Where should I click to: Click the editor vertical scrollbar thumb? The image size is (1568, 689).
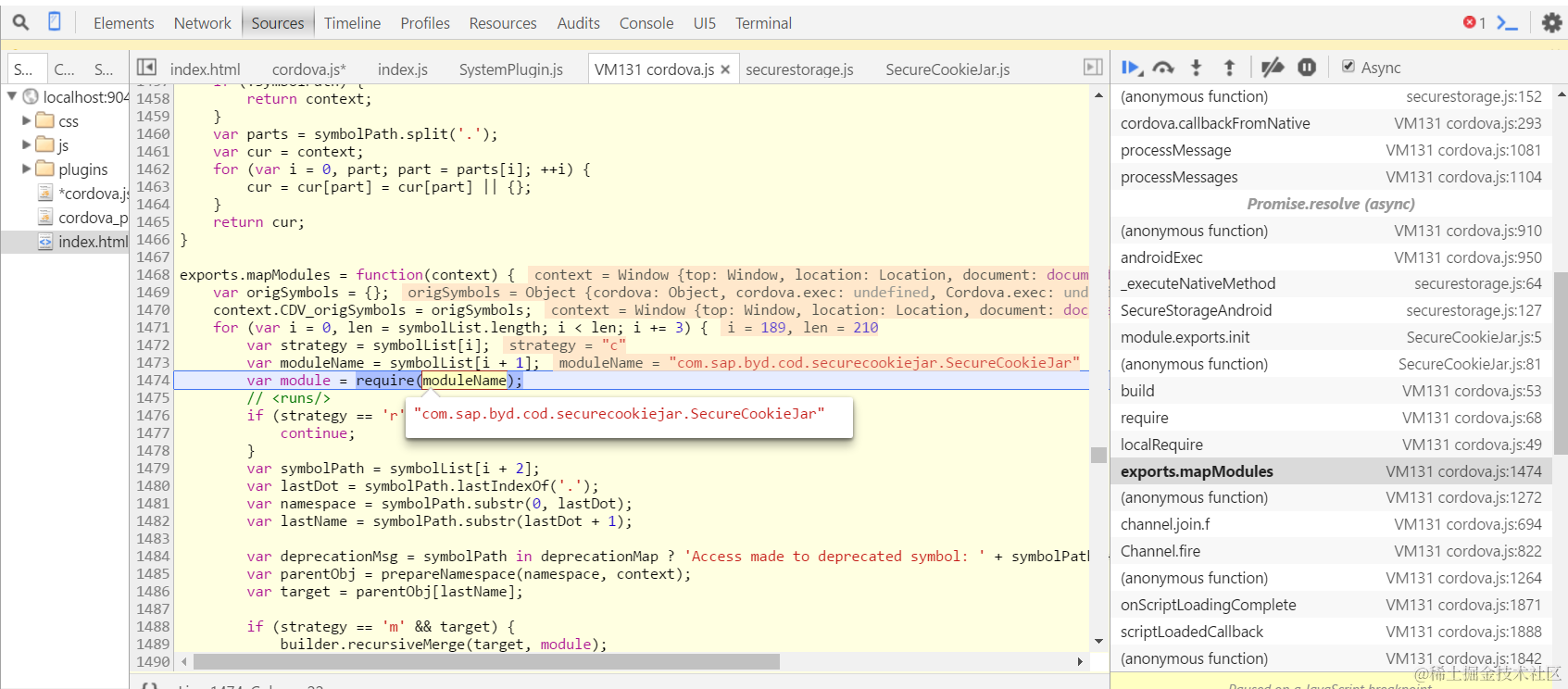1098,455
